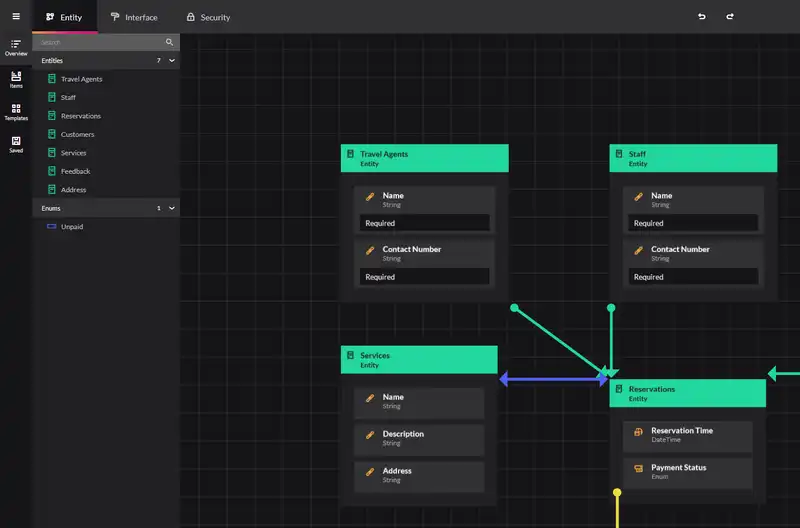Click green connector dot below Staff card
Screen dimensions: 800x528
point(611,308)
